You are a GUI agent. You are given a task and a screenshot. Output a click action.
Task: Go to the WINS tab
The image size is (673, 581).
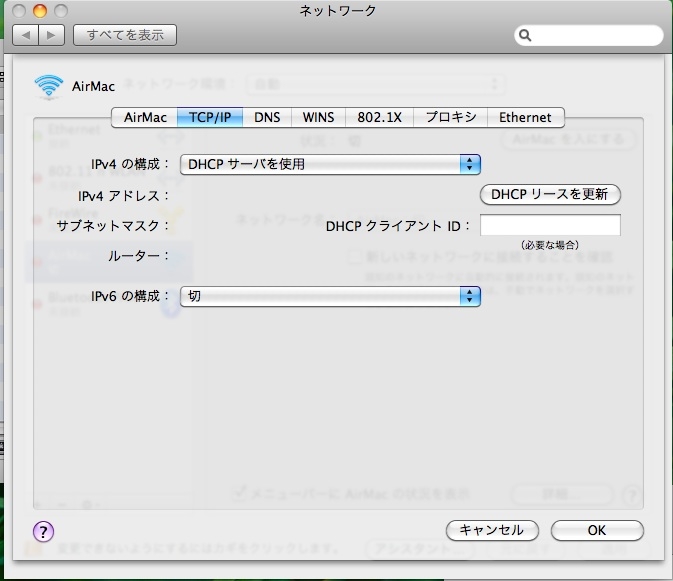(x=318, y=117)
